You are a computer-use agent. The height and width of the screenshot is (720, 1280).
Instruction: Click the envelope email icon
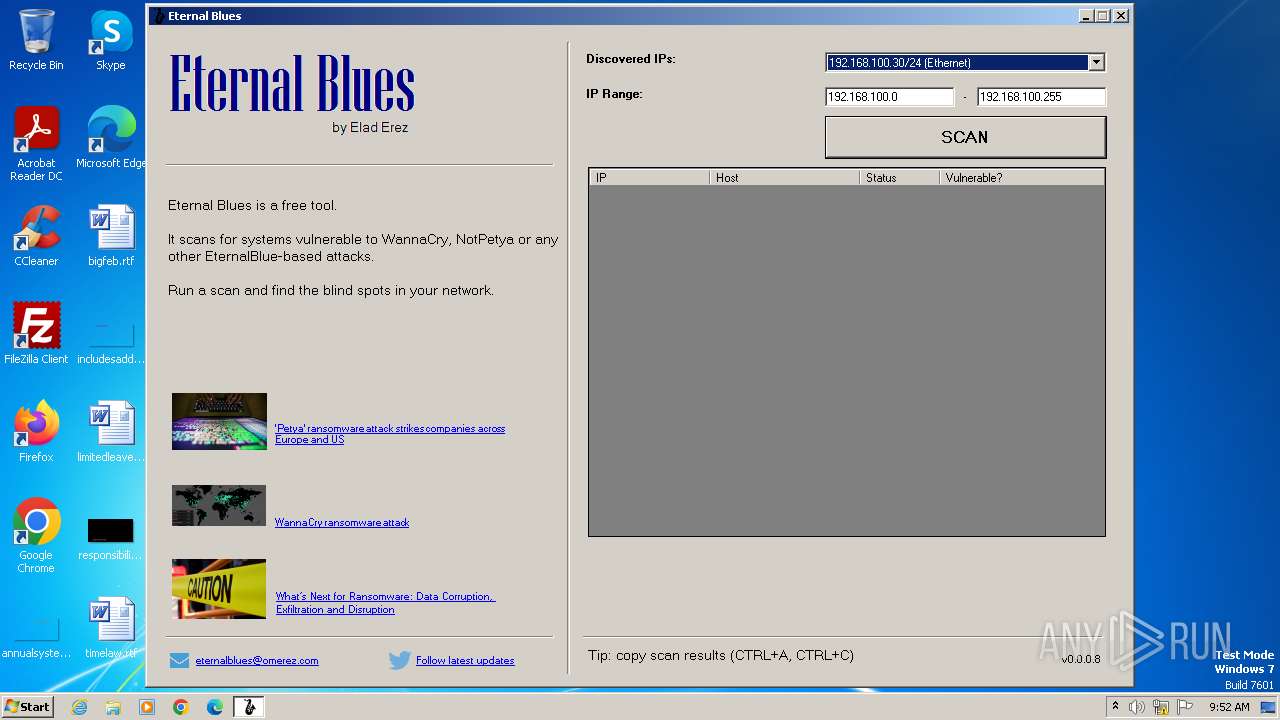(179, 660)
